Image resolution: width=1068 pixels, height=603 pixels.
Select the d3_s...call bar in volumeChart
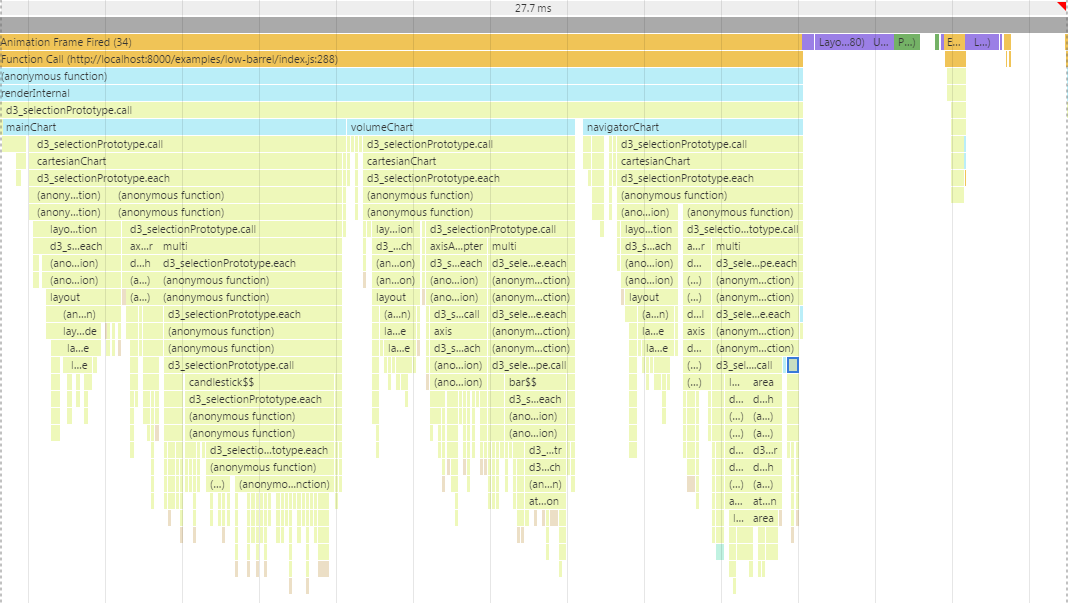click(x=458, y=315)
